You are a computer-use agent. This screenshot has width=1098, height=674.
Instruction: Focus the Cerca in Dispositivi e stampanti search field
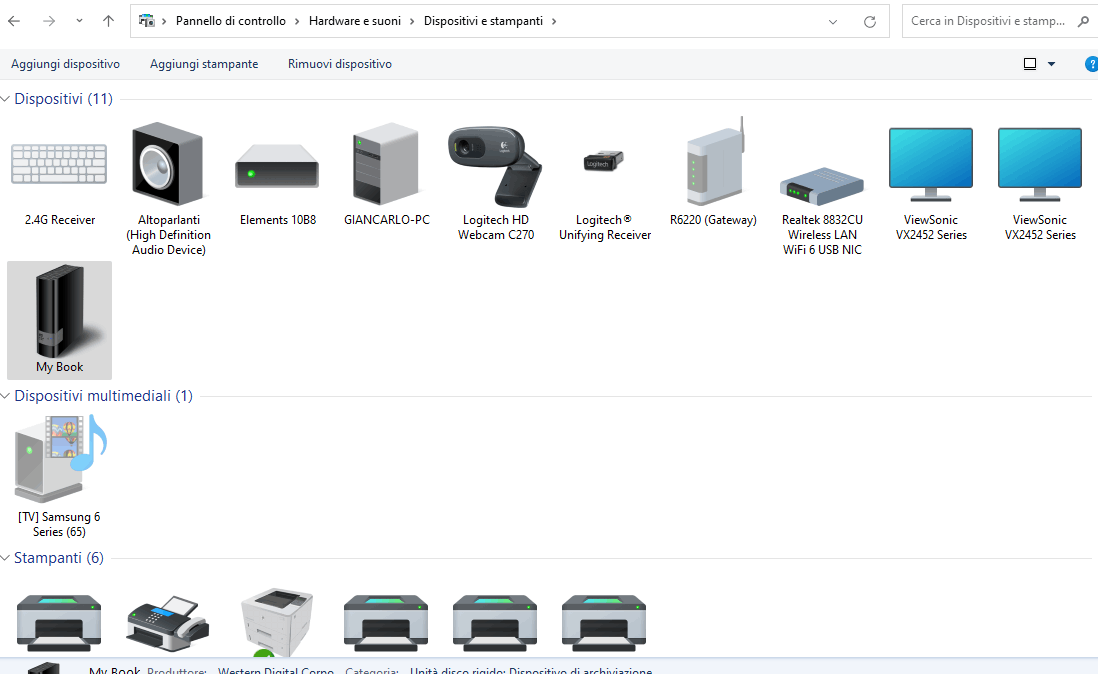coord(988,21)
